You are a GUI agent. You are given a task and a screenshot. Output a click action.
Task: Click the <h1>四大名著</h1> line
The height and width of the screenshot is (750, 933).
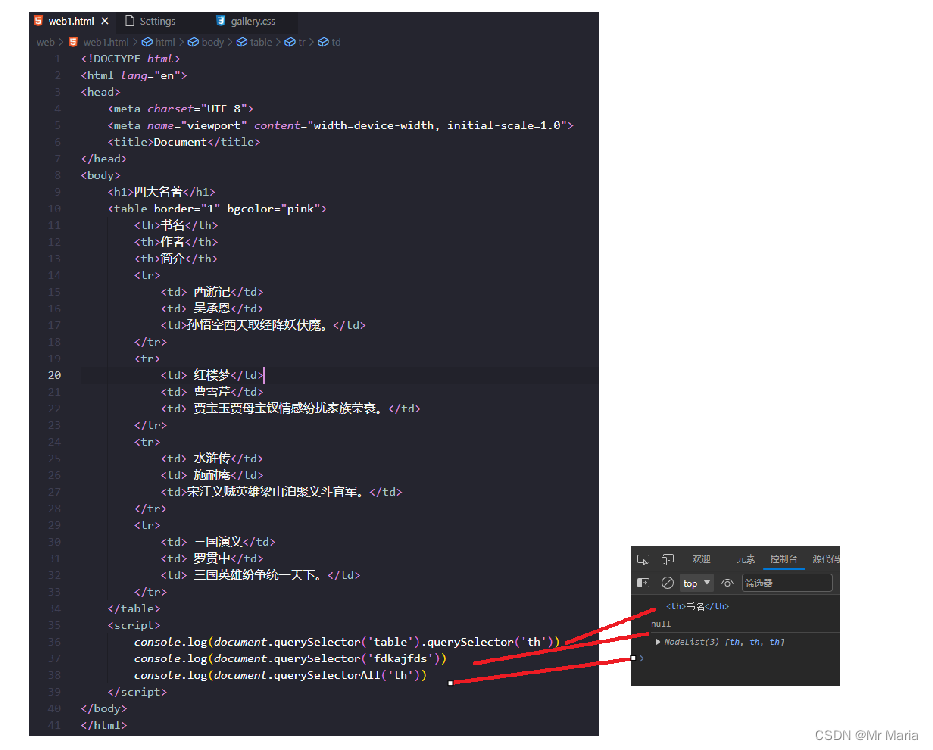point(161,192)
